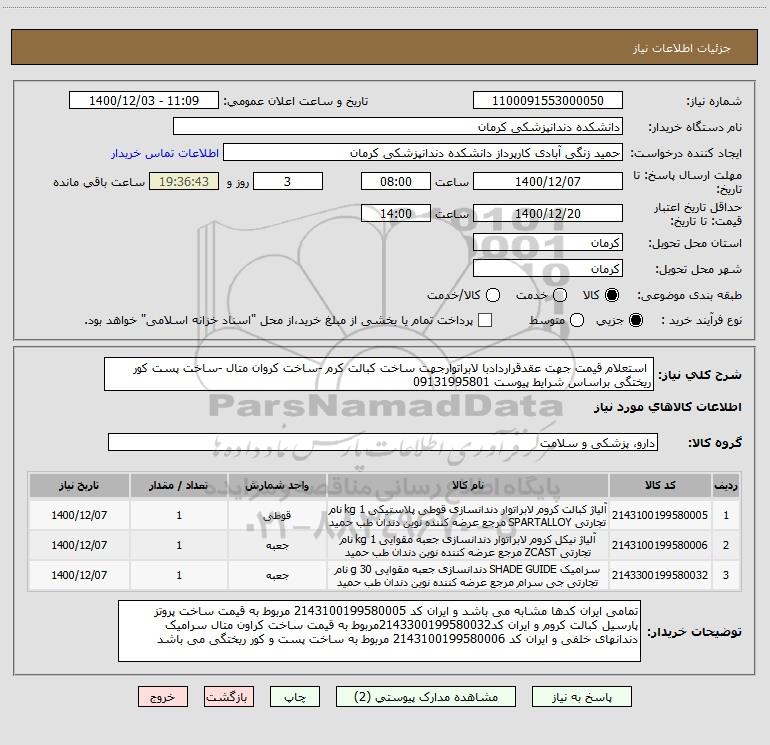Toggle the اسناد خزانه اسلامی payment checkbox
Screen dimensions: 770x745
485,320
